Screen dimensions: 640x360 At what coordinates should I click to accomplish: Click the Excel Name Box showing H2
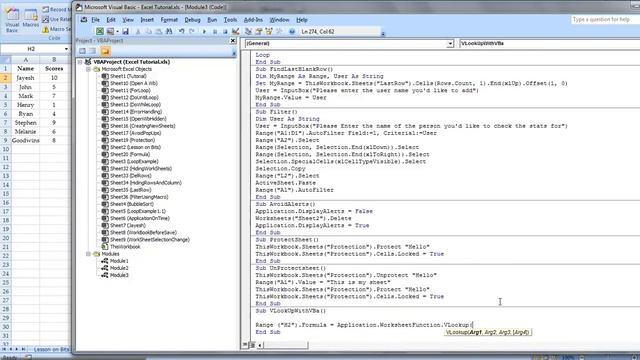click(x=32, y=49)
